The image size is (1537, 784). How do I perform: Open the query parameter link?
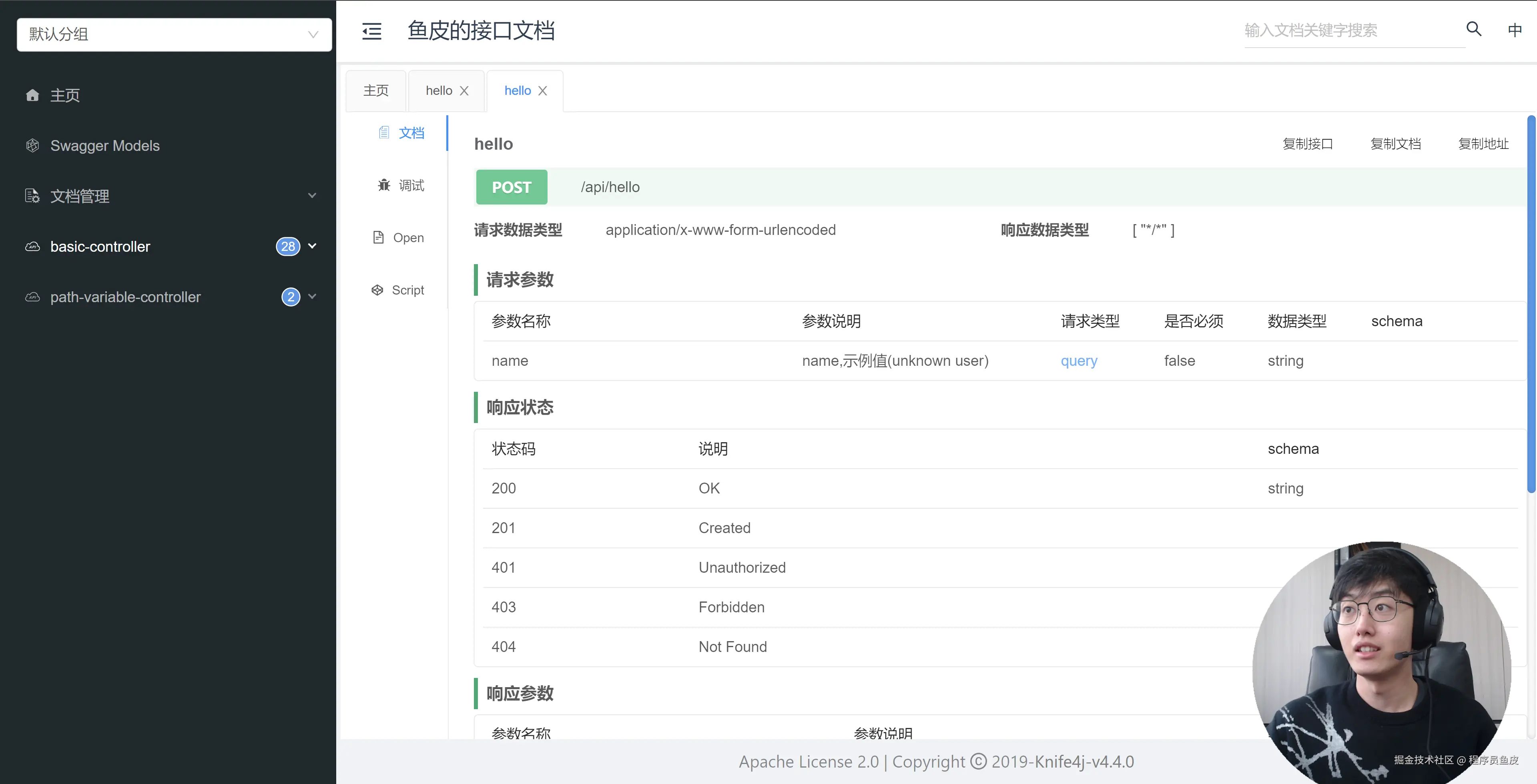(x=1079, y=360)
